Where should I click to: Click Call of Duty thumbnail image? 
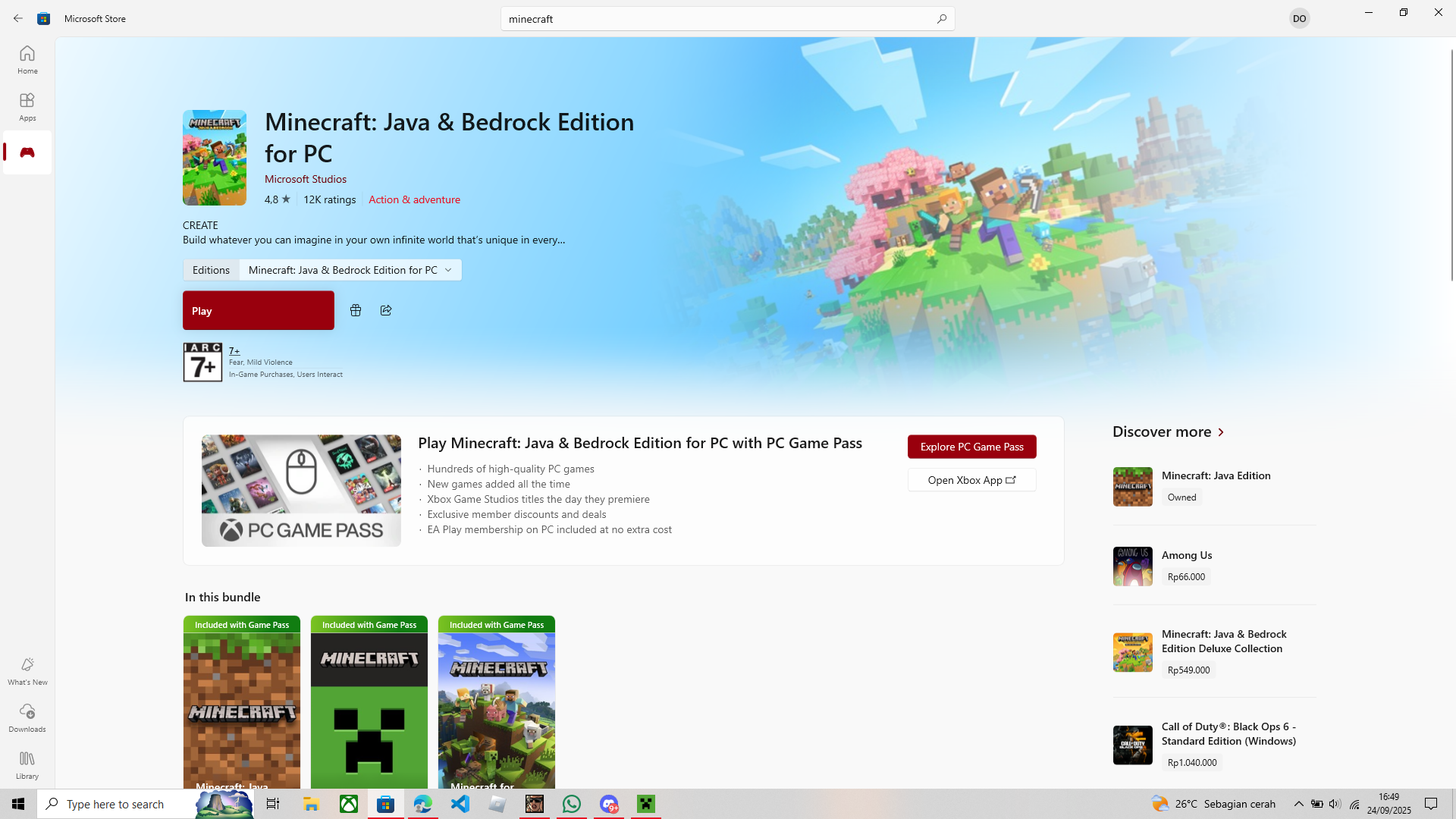(1133, 745)
